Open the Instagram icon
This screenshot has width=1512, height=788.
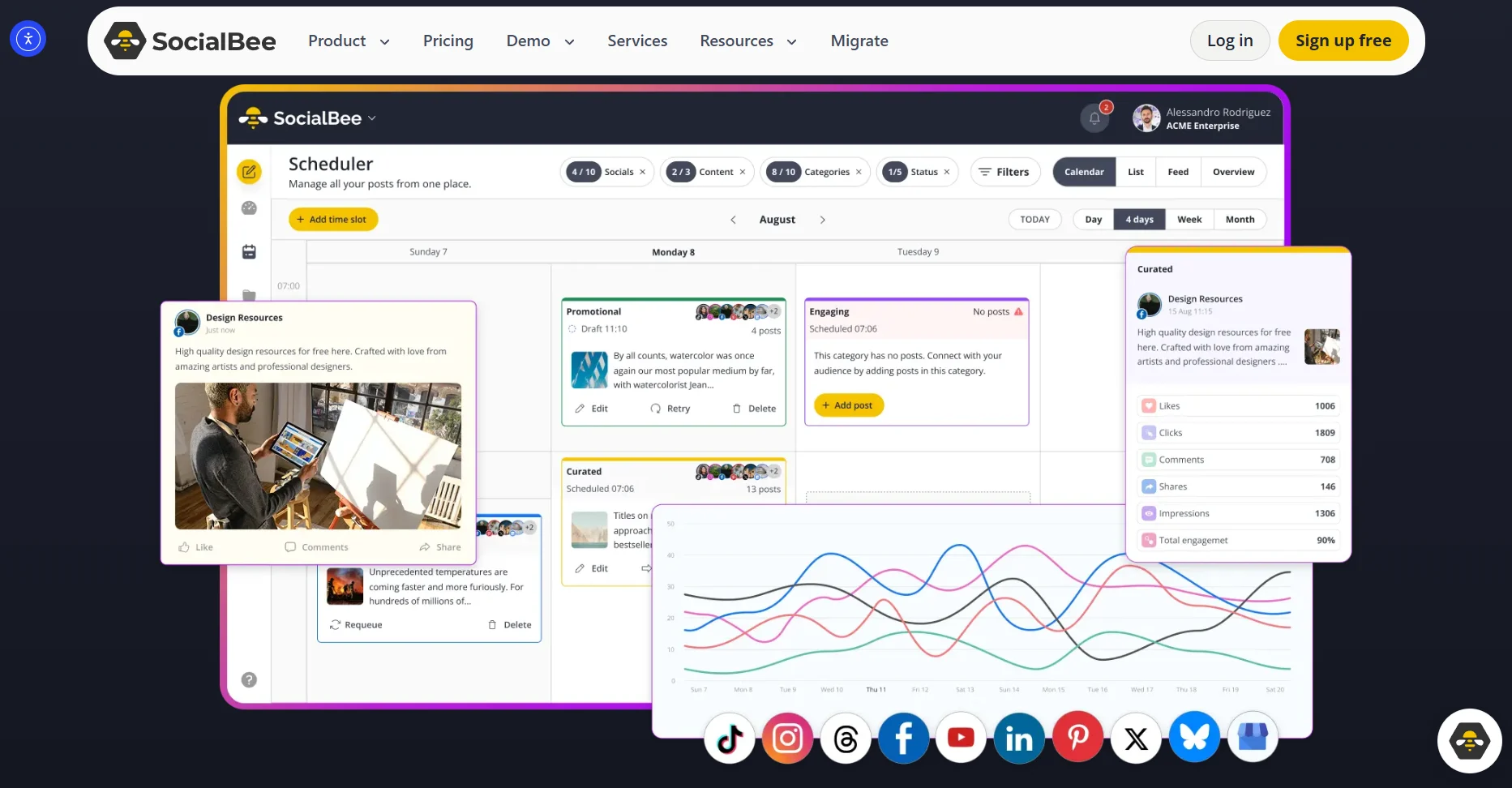(x=787, y=739)
